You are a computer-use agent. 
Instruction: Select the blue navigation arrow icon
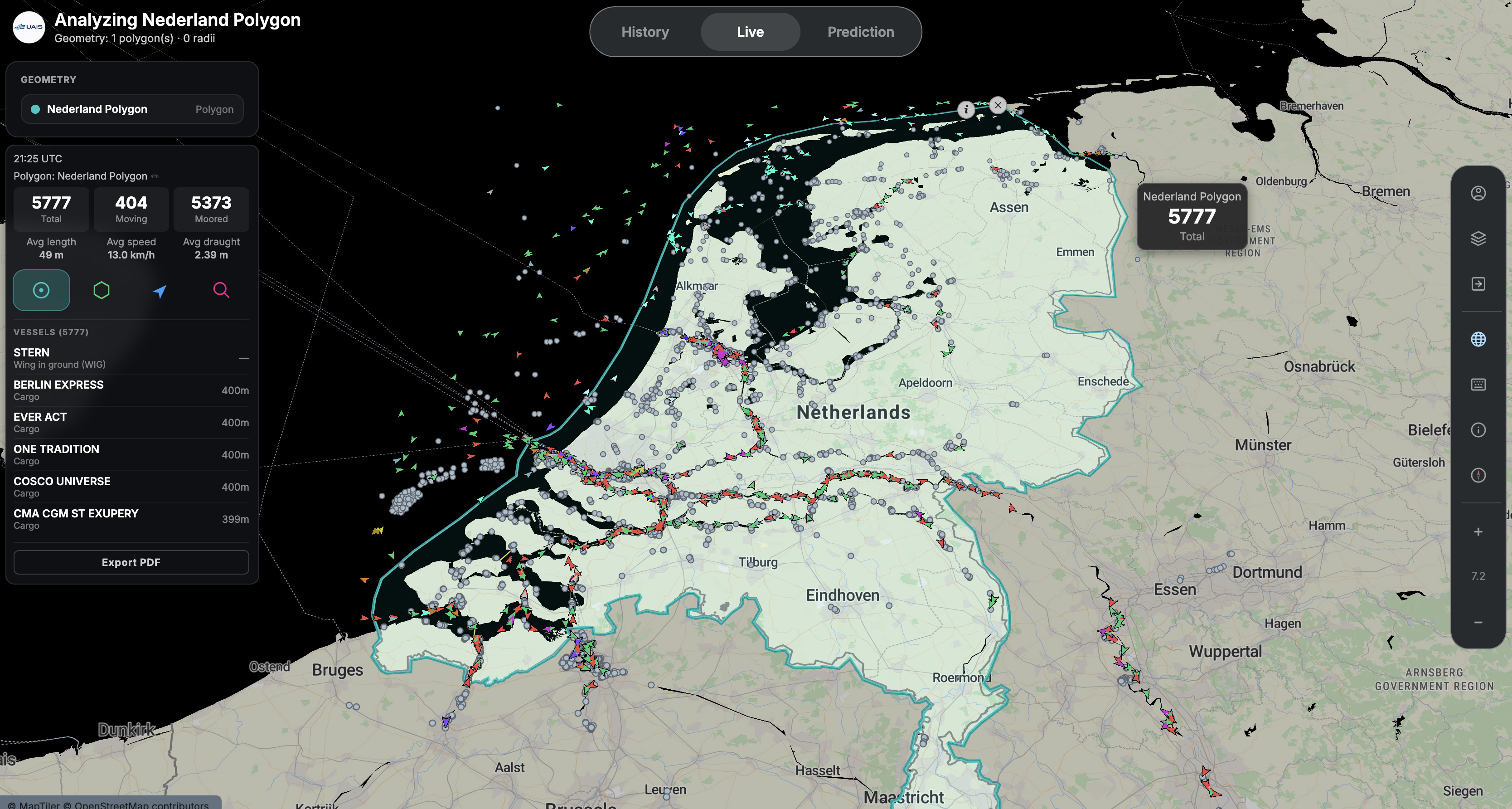[x=160, y=291]
